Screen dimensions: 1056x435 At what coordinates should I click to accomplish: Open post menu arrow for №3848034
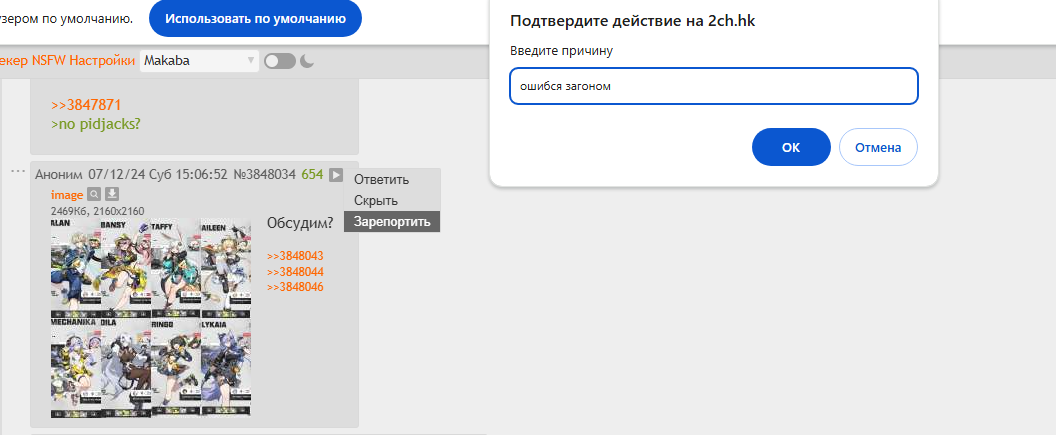click(x=335, y=175)
